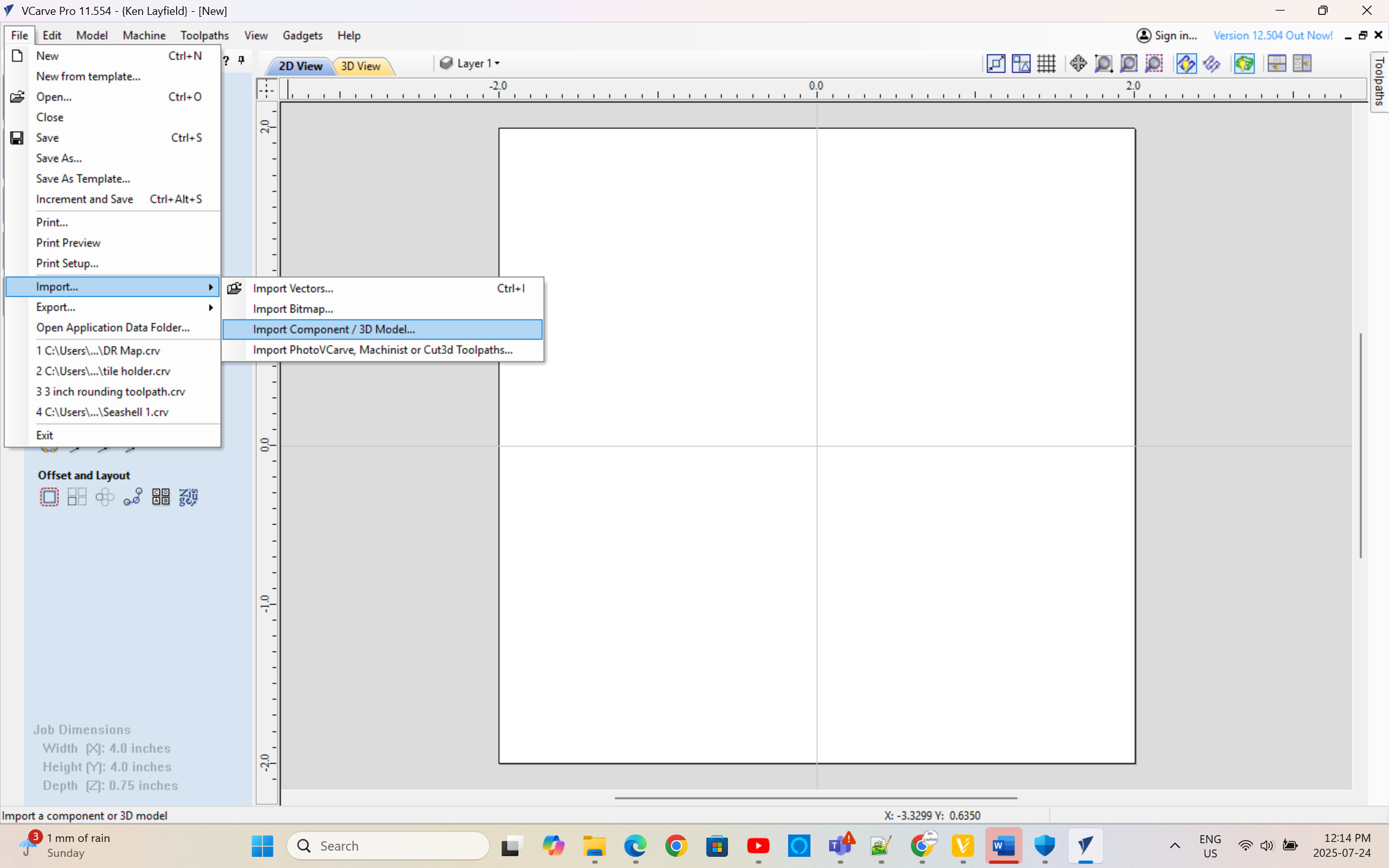Show hidden system tray icons
The image size is (1389, 868).
(x=1174, y=846)
